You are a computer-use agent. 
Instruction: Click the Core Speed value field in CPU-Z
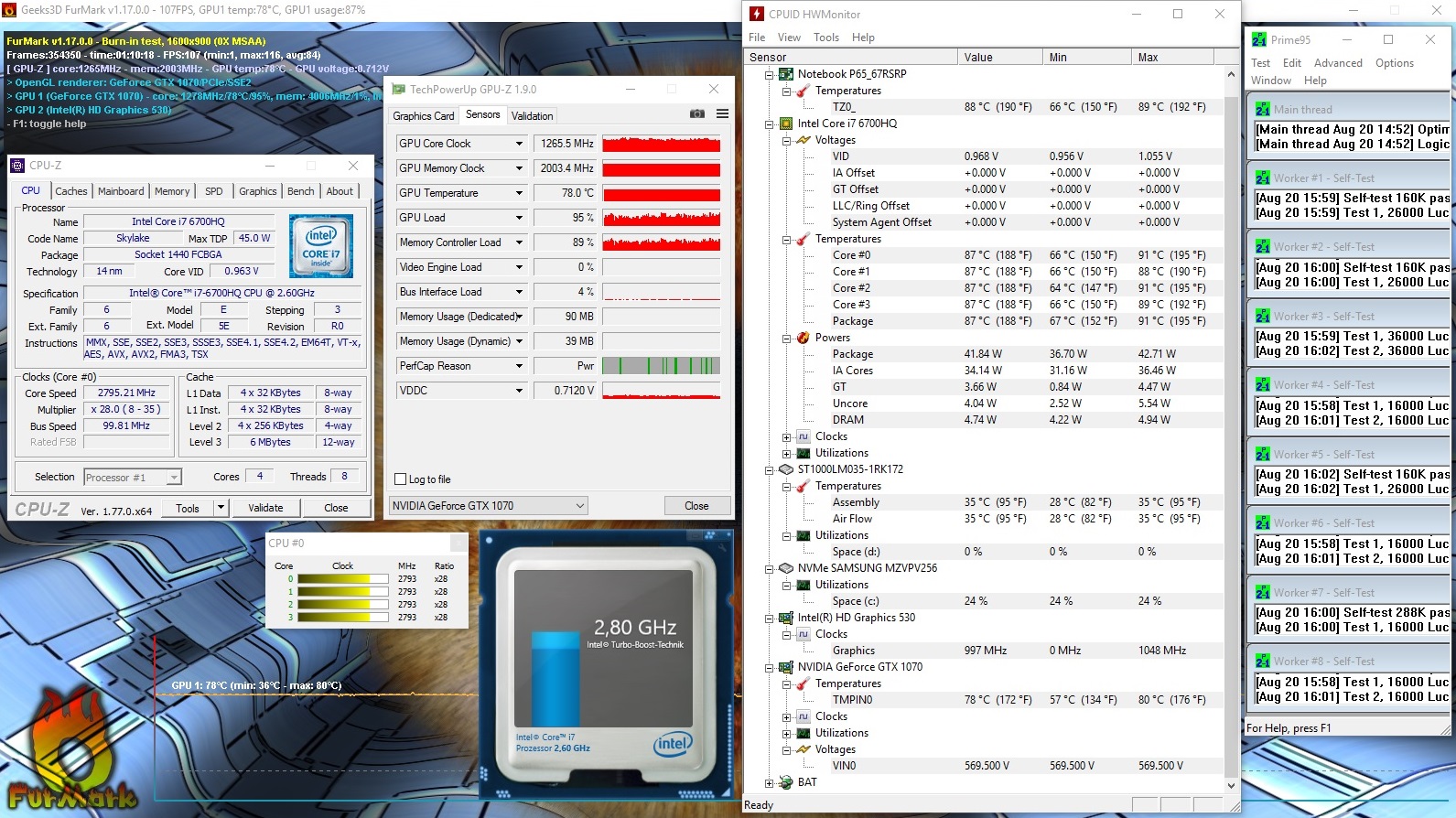126,393
